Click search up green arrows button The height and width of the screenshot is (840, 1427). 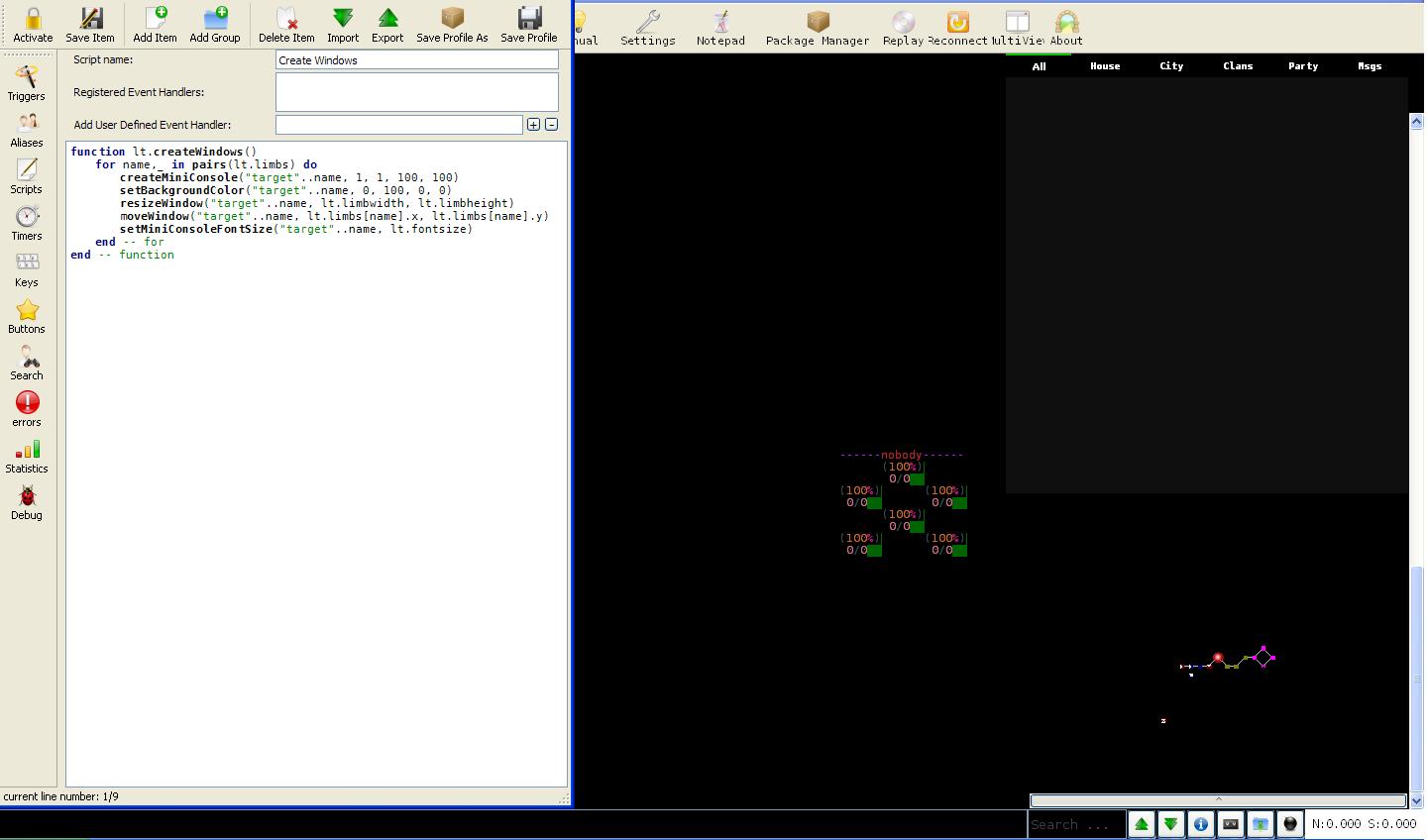(1142, 824)
